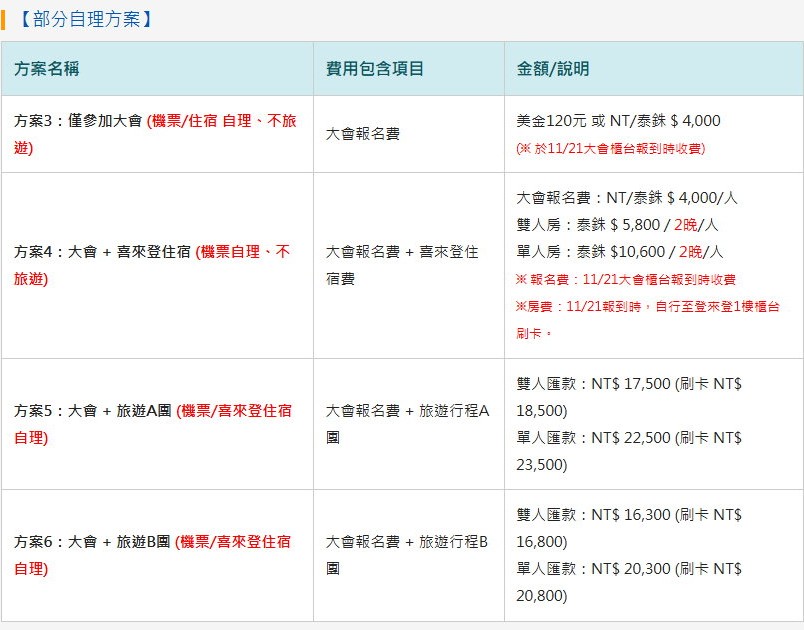
Task: Click 大會報名費 in the 方案3 row
Action: 363,133
